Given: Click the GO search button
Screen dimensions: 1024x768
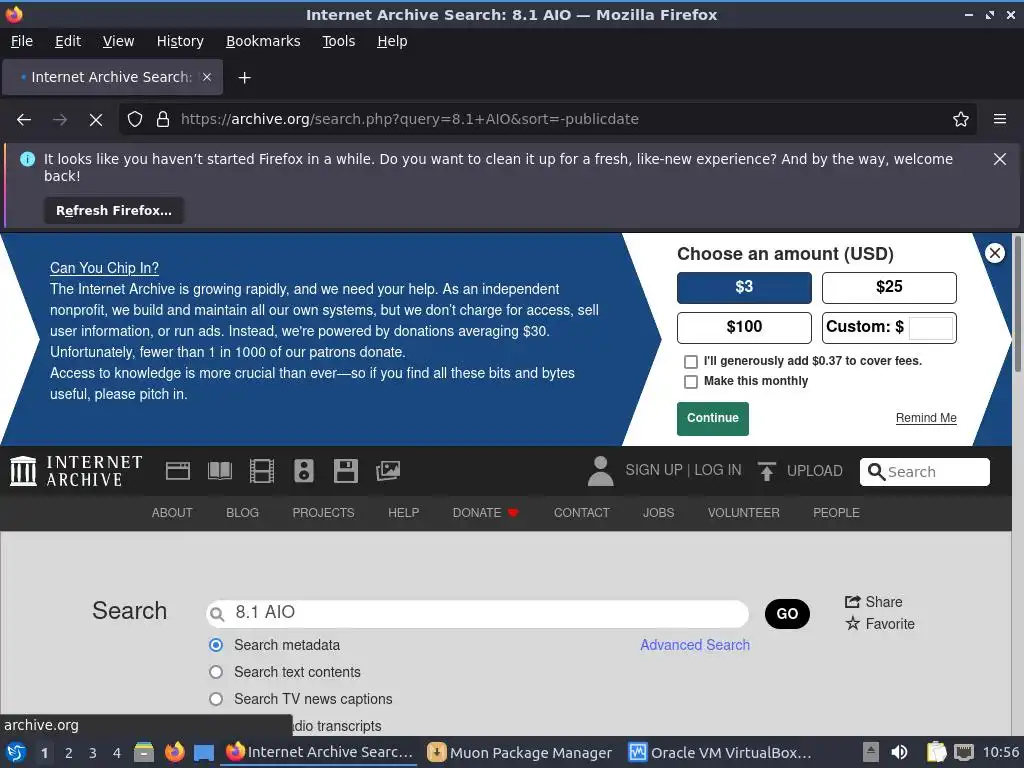Looking at the screenshot, I should 787,614.
